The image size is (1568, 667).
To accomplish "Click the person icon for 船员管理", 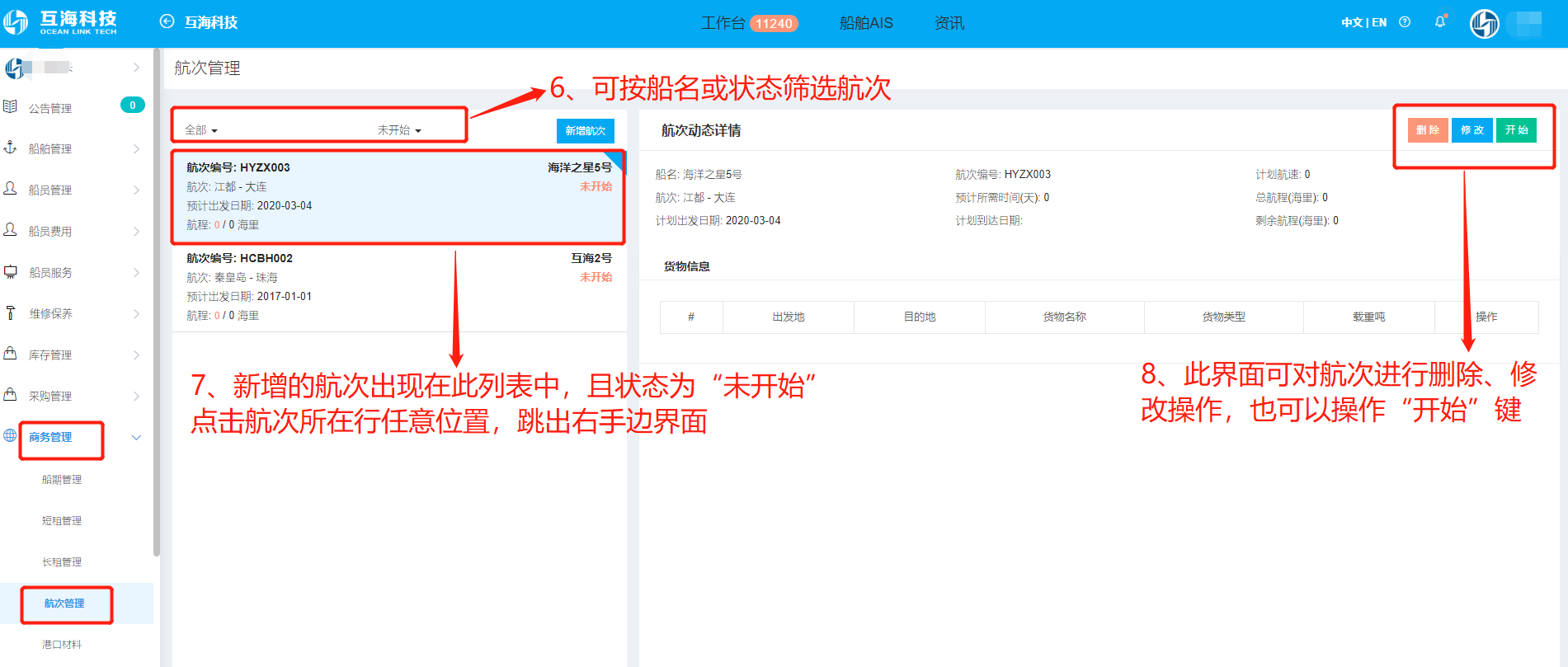I will point(11,189).
